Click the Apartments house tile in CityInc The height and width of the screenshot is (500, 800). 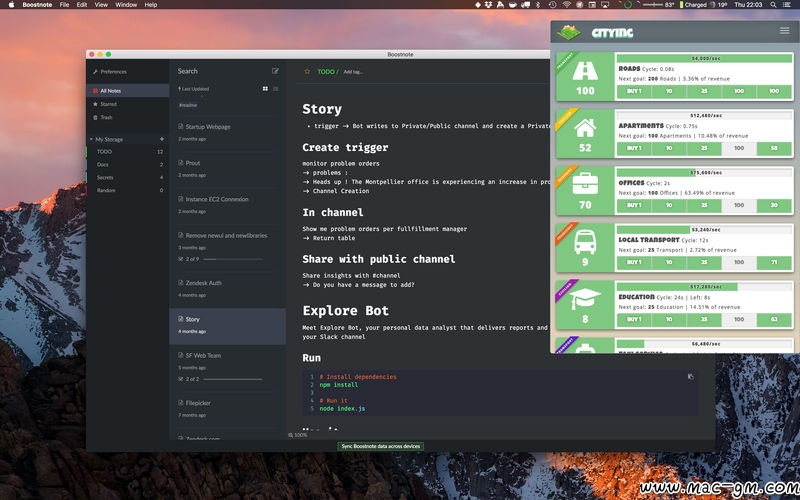tap(585, 134)
